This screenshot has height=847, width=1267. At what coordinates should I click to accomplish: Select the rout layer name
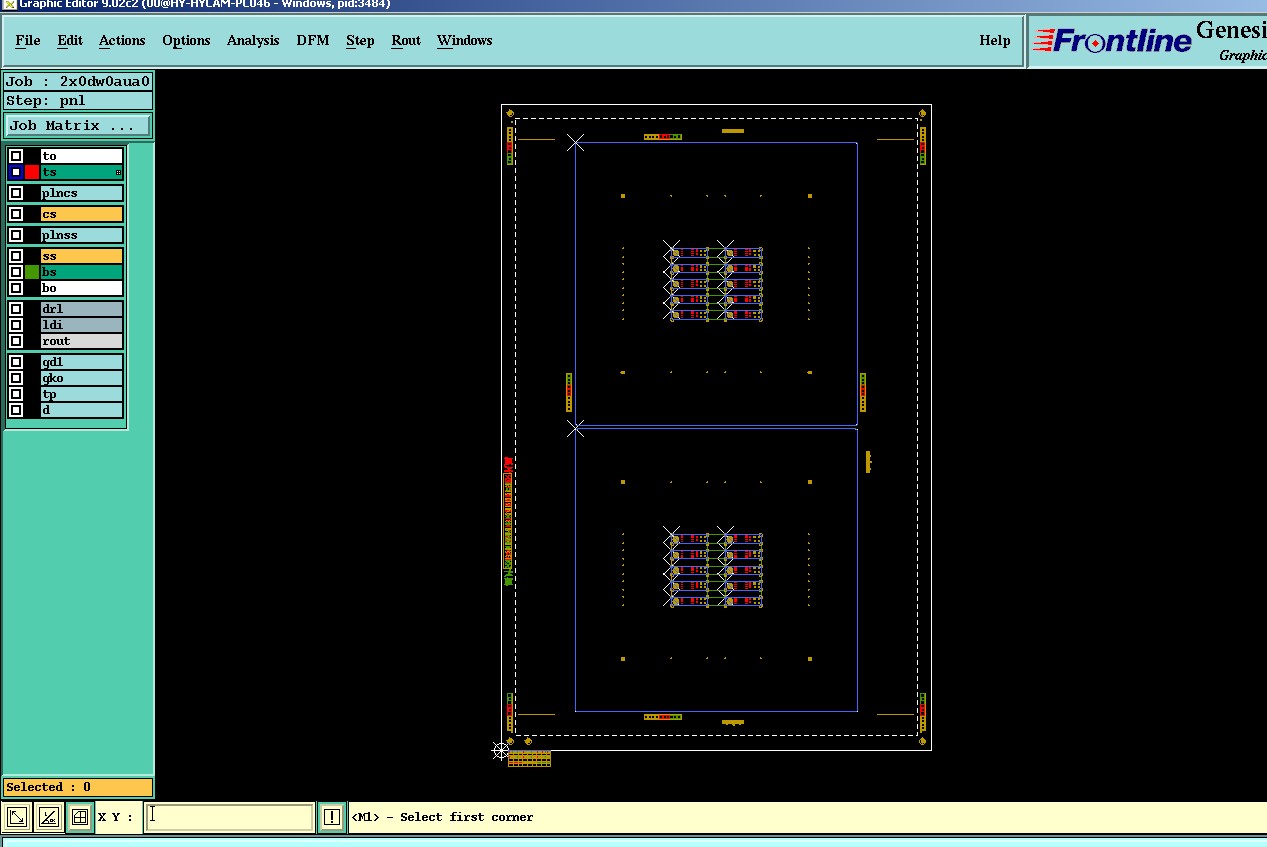pyautogui.click(x=81, y=341)
